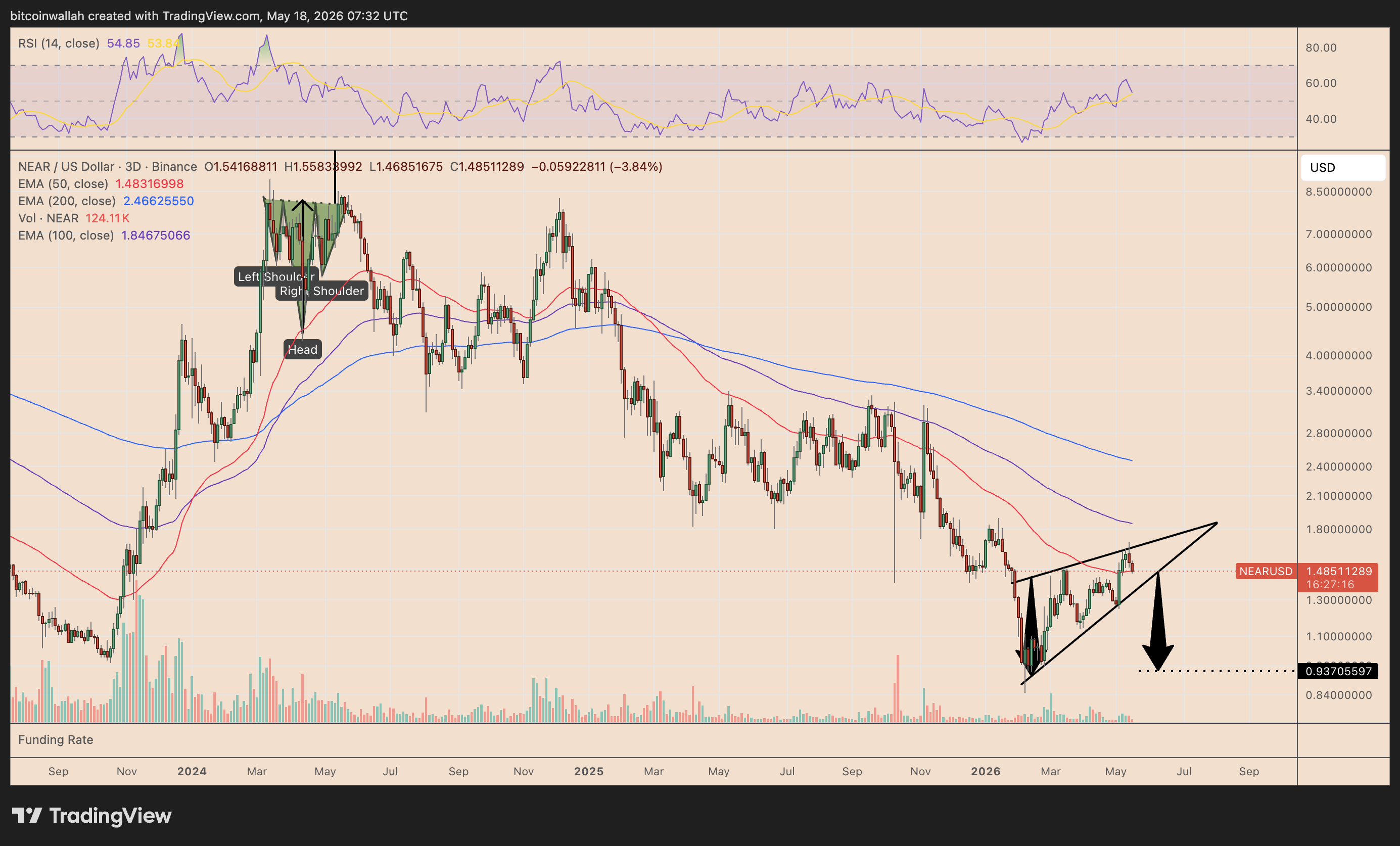Click the RSI value 54.85 reading

(x=123, y=43)
